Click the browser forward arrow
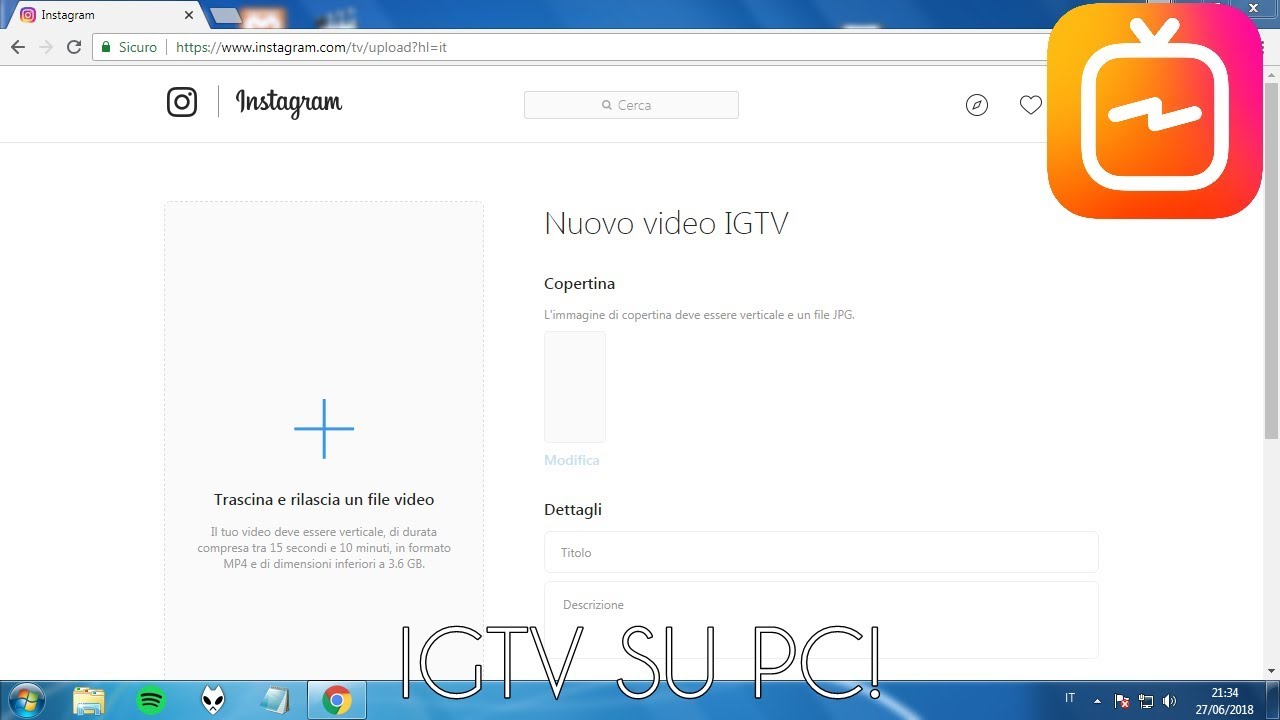Image resolution: width=1280 pixels, height=720 pixels. tap(46, 47)
